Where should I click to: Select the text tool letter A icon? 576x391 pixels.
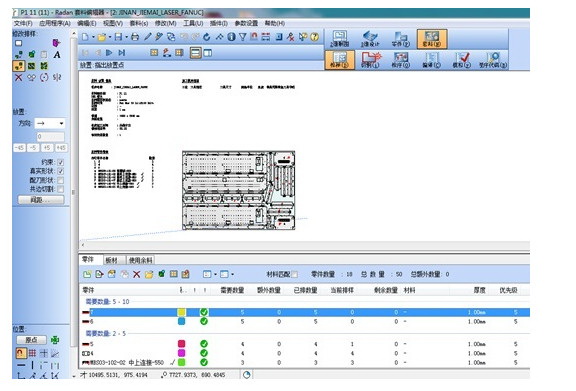(x=57, y=55)
